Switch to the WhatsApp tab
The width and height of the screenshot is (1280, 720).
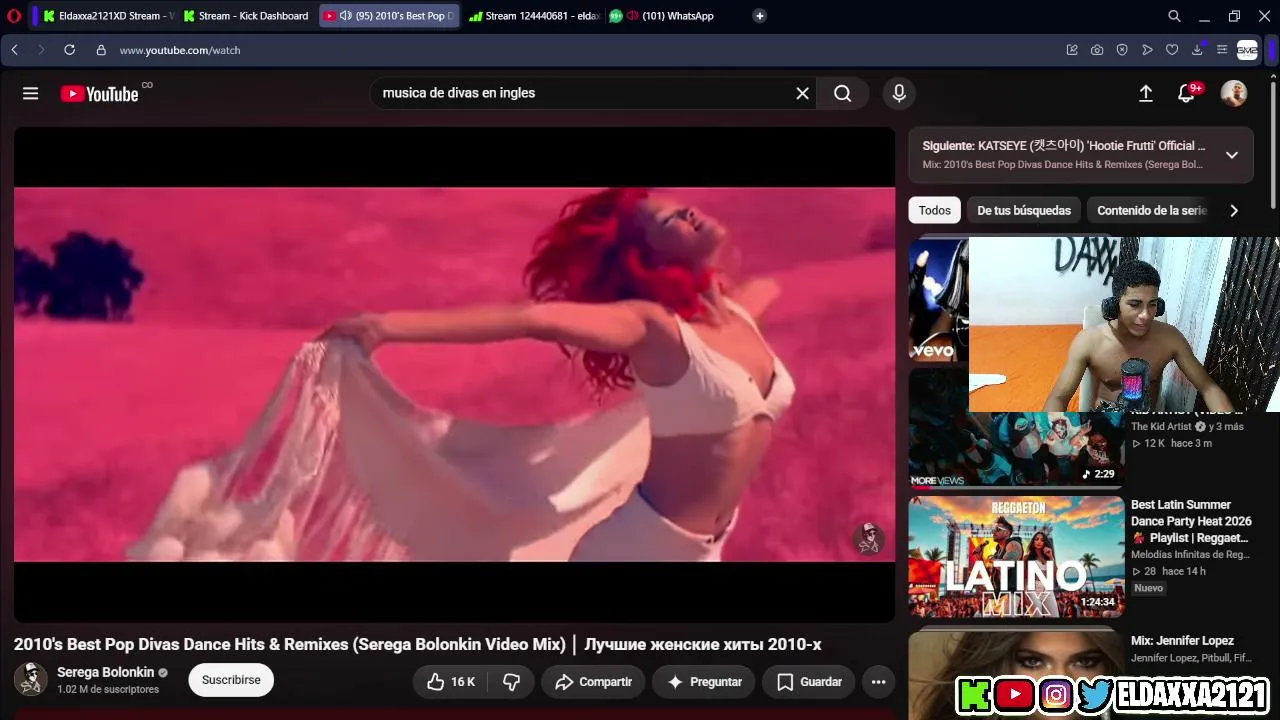pyautogui.click(x=668, y=16)
